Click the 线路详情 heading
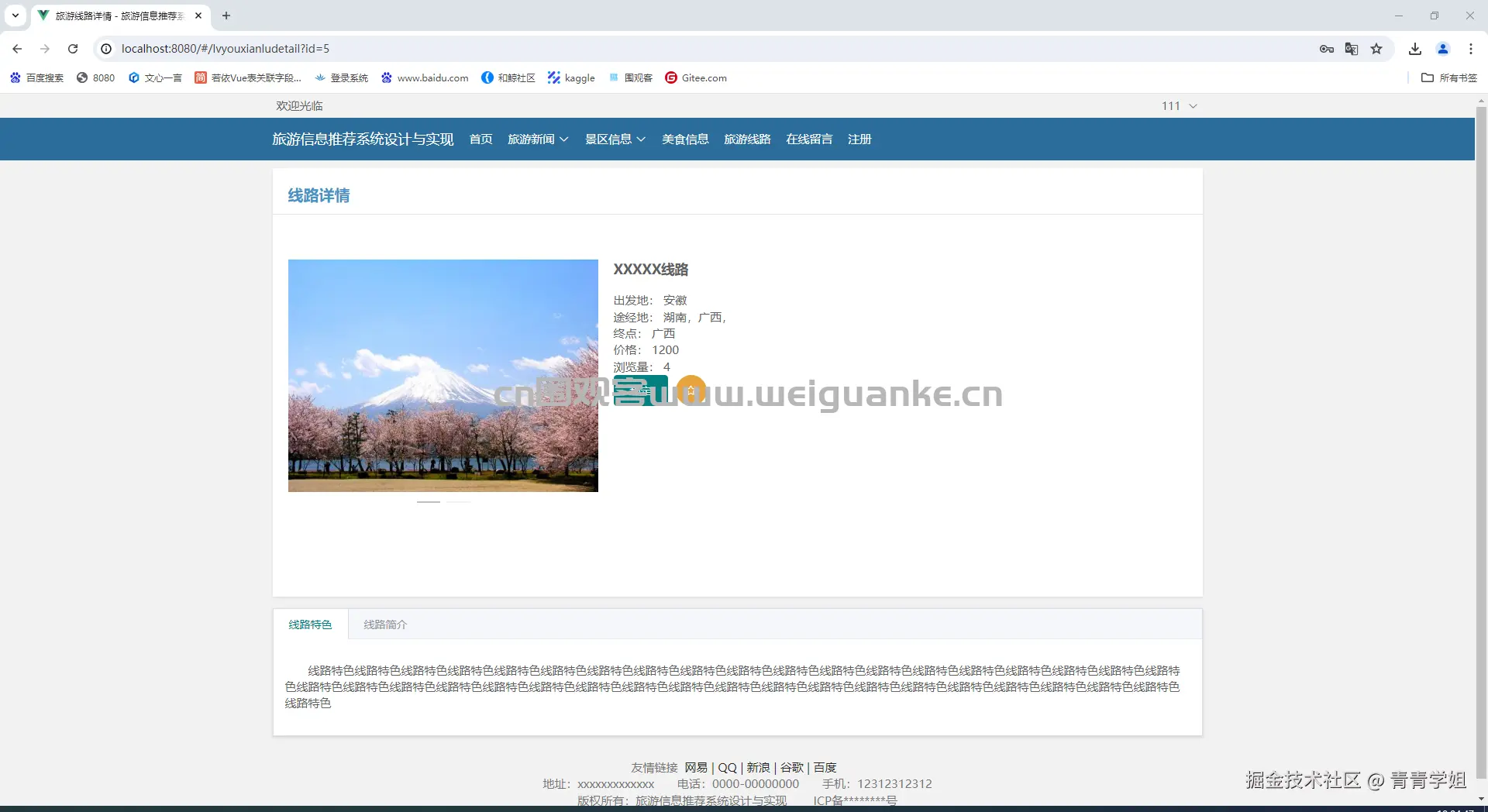 coord(319,195)
